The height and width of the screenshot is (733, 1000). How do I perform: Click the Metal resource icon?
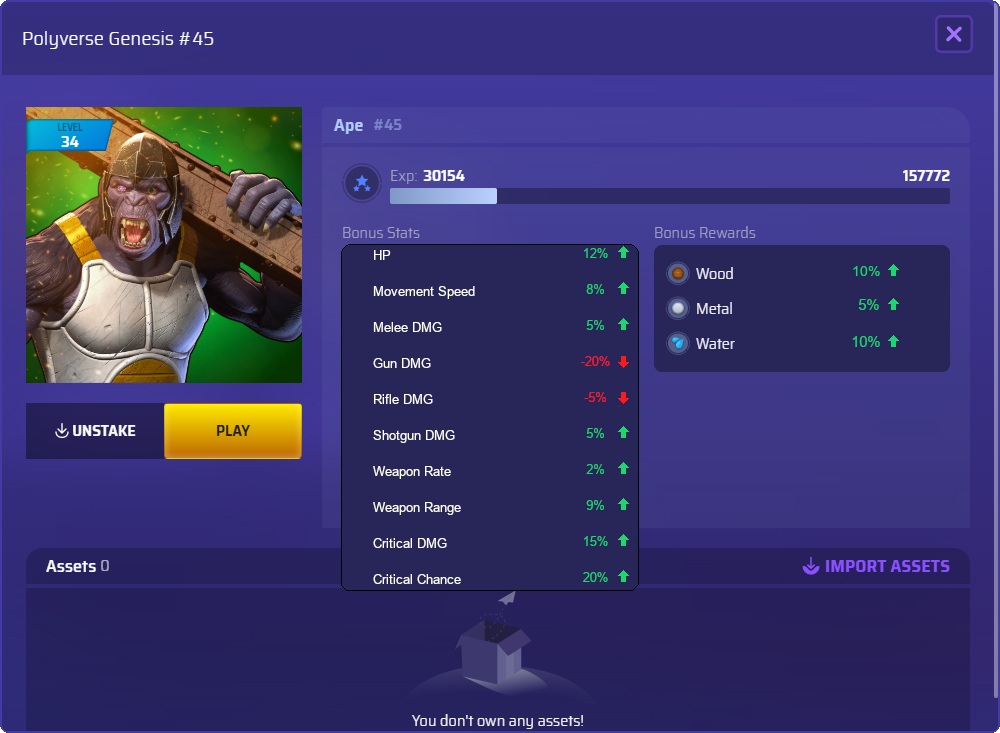[678, 309]
